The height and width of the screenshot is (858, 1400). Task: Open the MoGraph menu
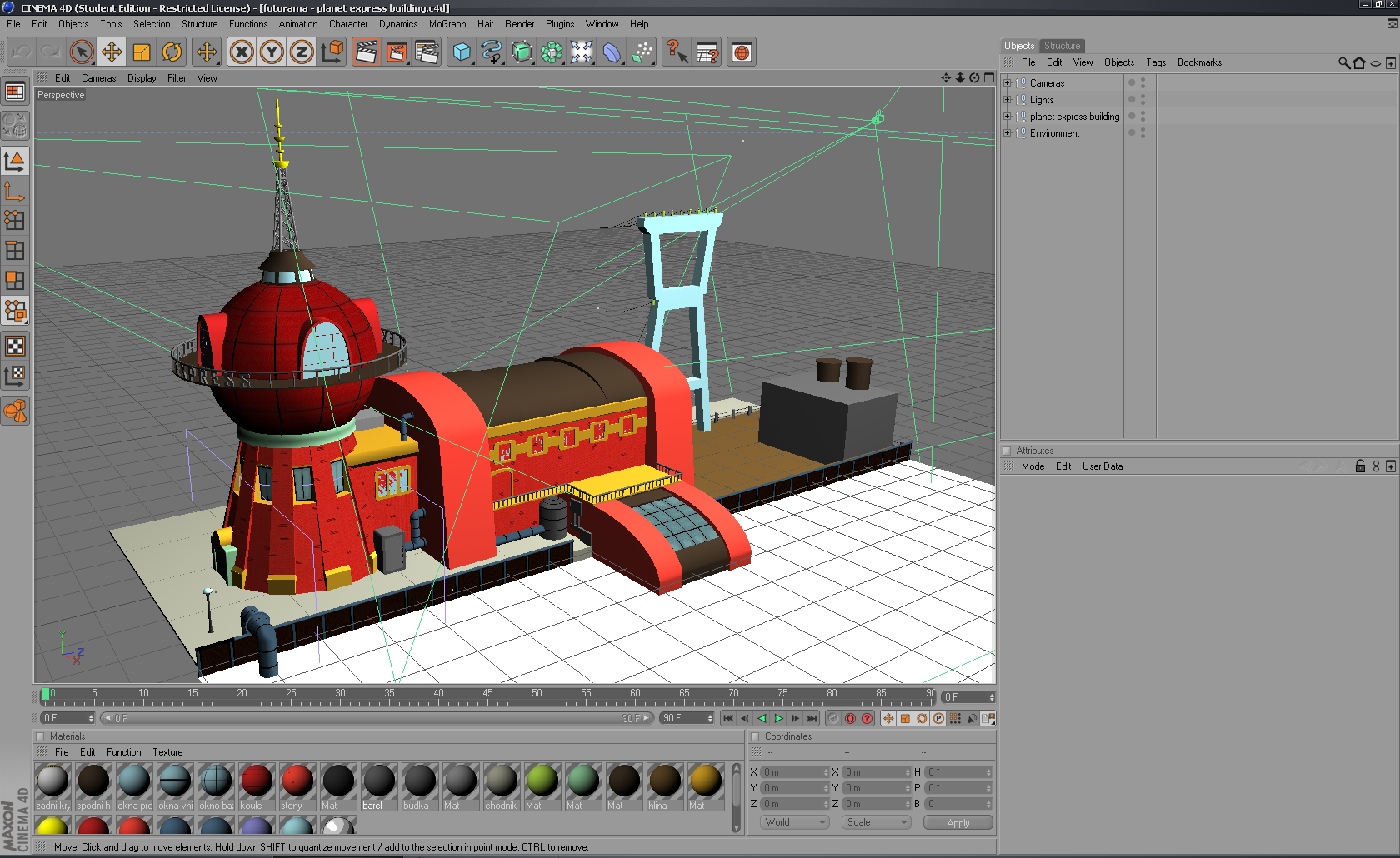(x=447, y=24)
